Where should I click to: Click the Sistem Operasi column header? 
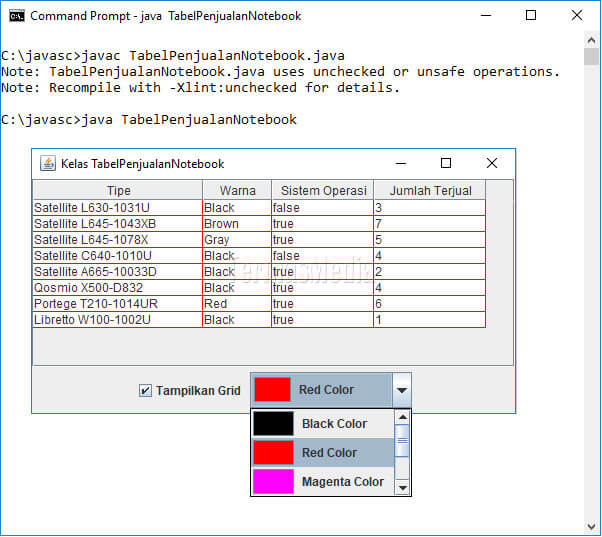coord(322,190)
